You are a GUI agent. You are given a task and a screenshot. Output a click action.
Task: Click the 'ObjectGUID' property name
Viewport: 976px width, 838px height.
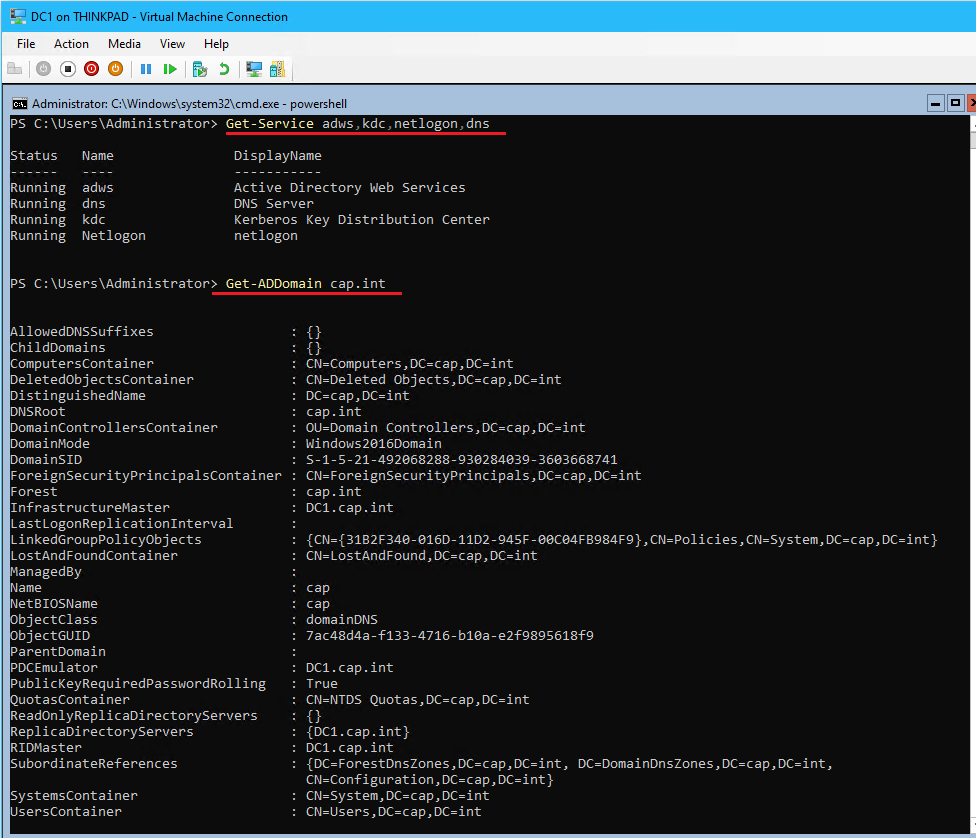[x=50, y=636]
